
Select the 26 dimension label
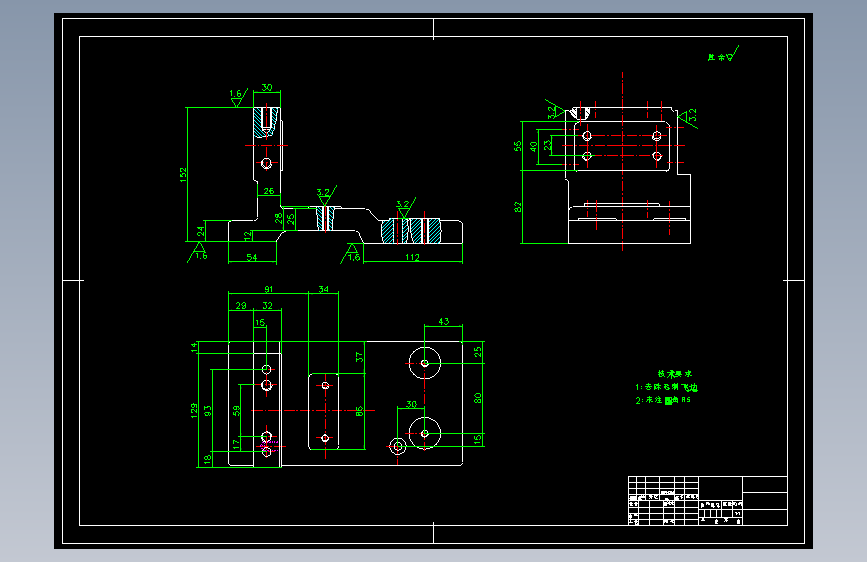(269, 191)
